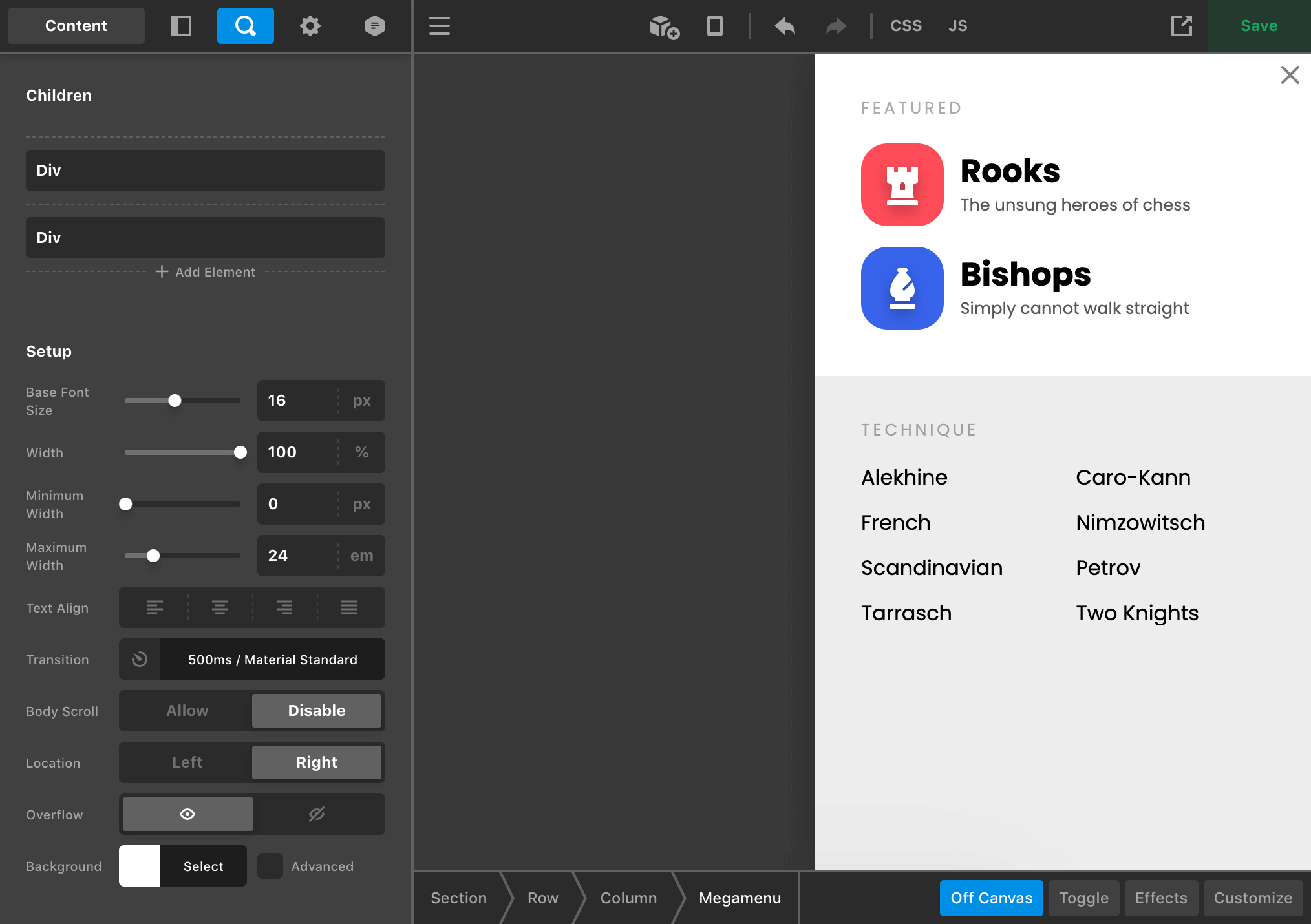This screenshot has height=924, width=1311.
Task: Open the Content dropdown
Action: 76,25
